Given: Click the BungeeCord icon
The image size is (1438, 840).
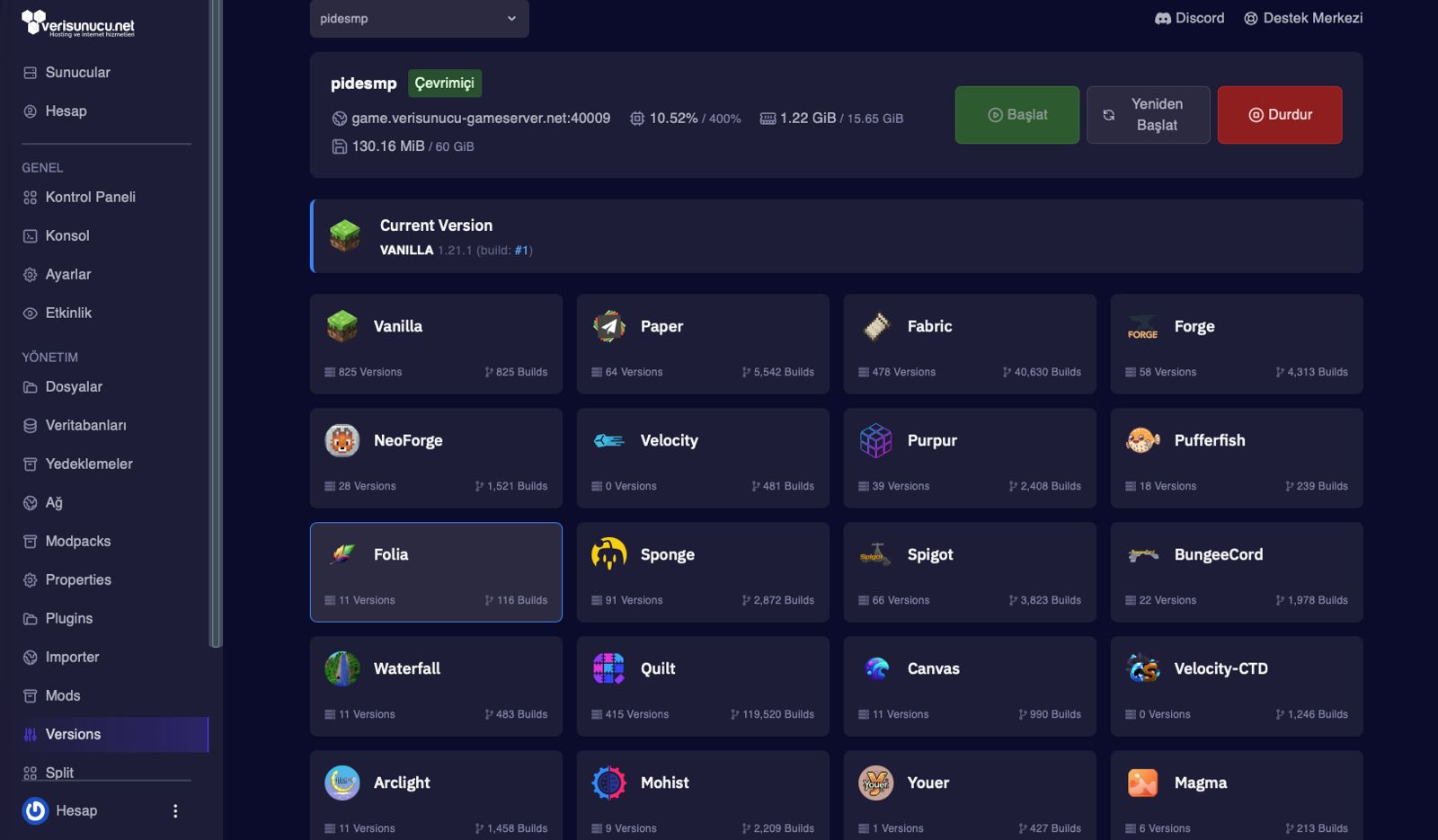Looking at the screenshot, I should tap(1143, 554).
